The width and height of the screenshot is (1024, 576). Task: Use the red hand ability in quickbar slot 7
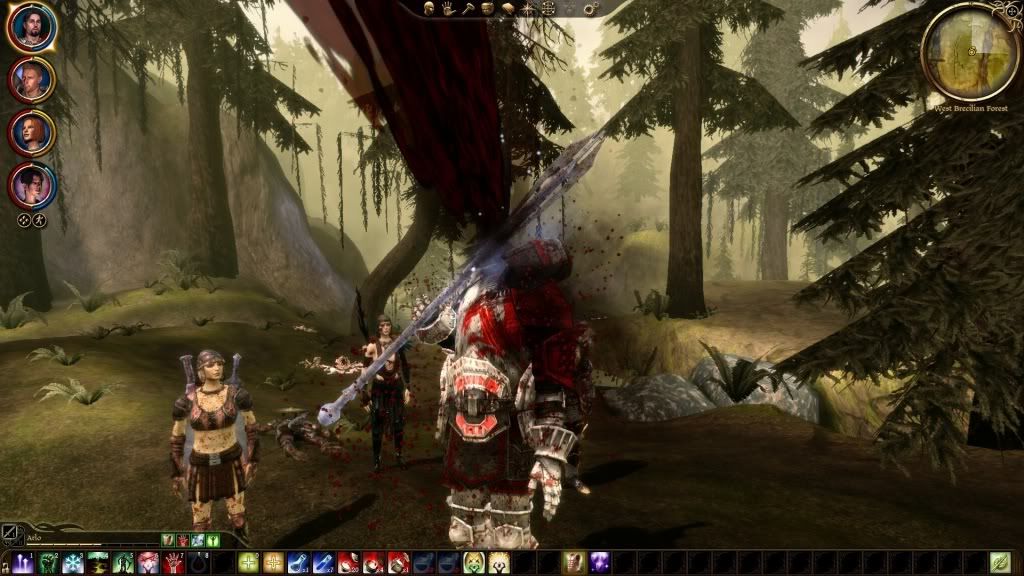pyautogui.click(x=173, y=563)
